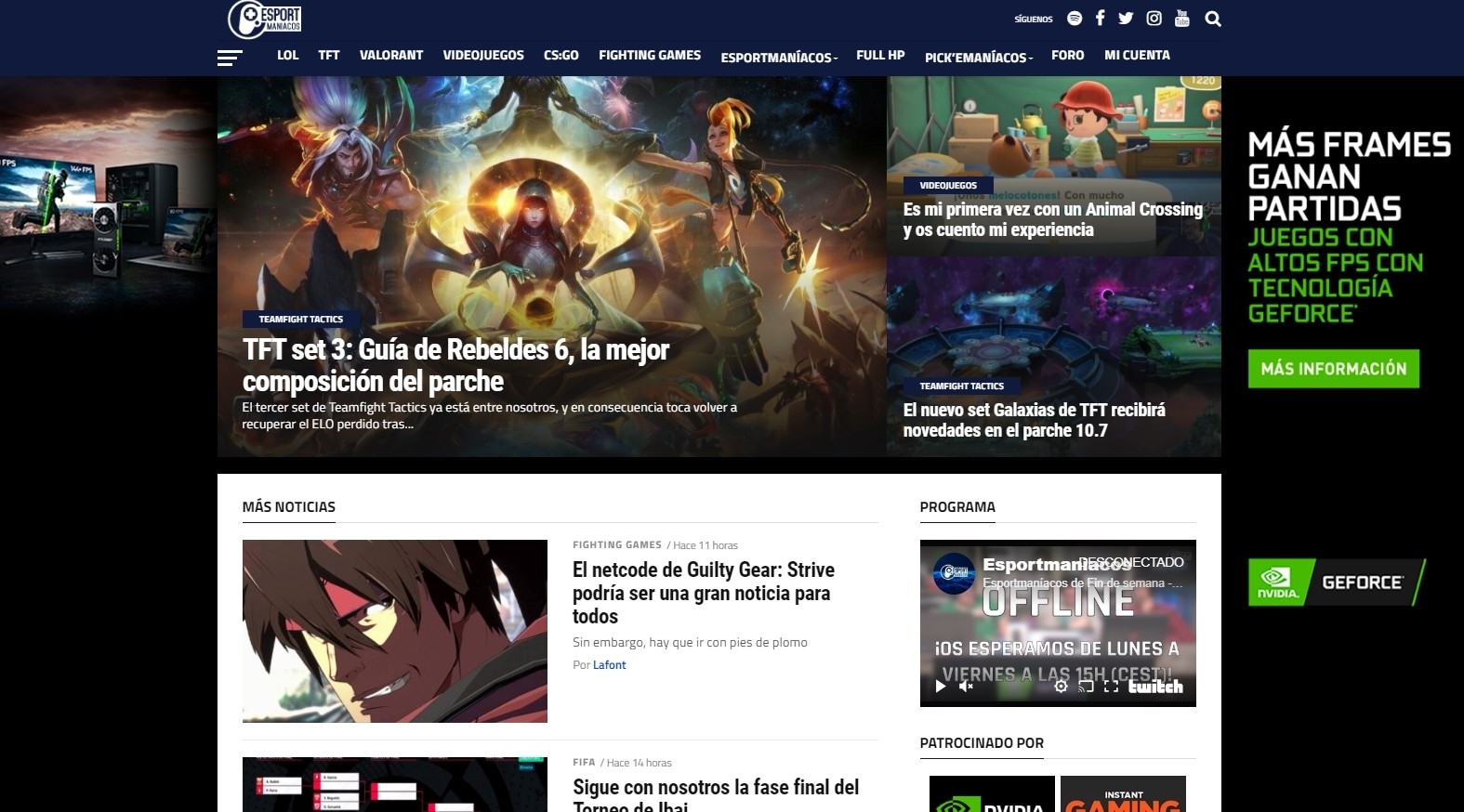
Task: Click the Twitter bird icon
Action: pyautogui.click(x=1126, y=19)
